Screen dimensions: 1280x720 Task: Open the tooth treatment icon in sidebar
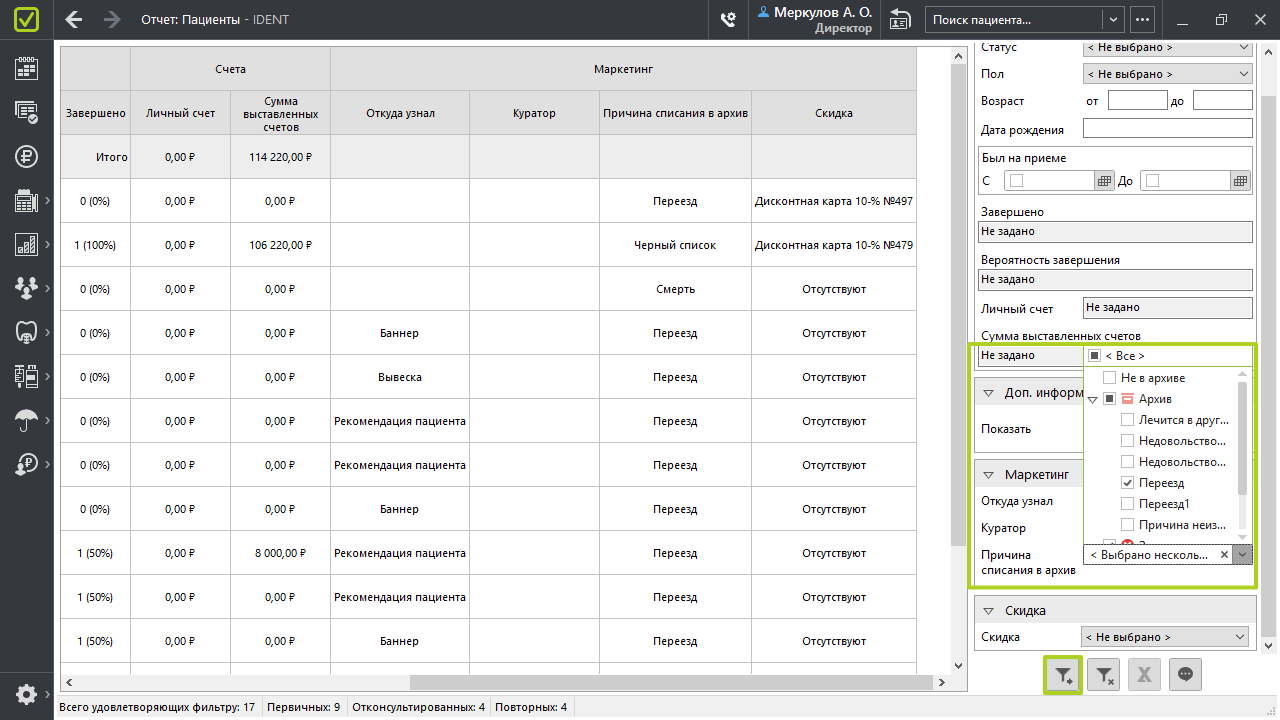coord(26,332)
